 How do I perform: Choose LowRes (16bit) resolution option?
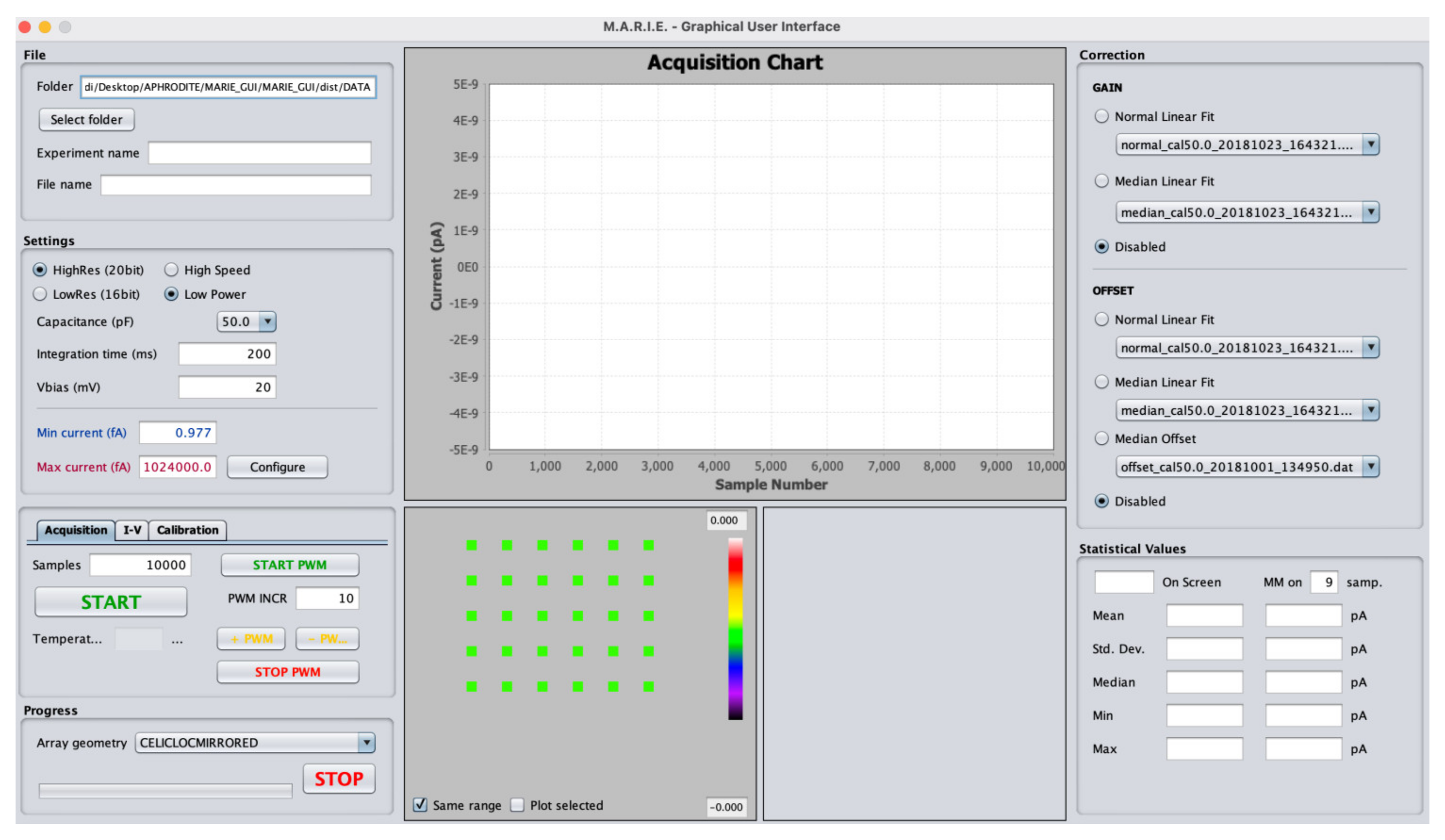(40, 294)
